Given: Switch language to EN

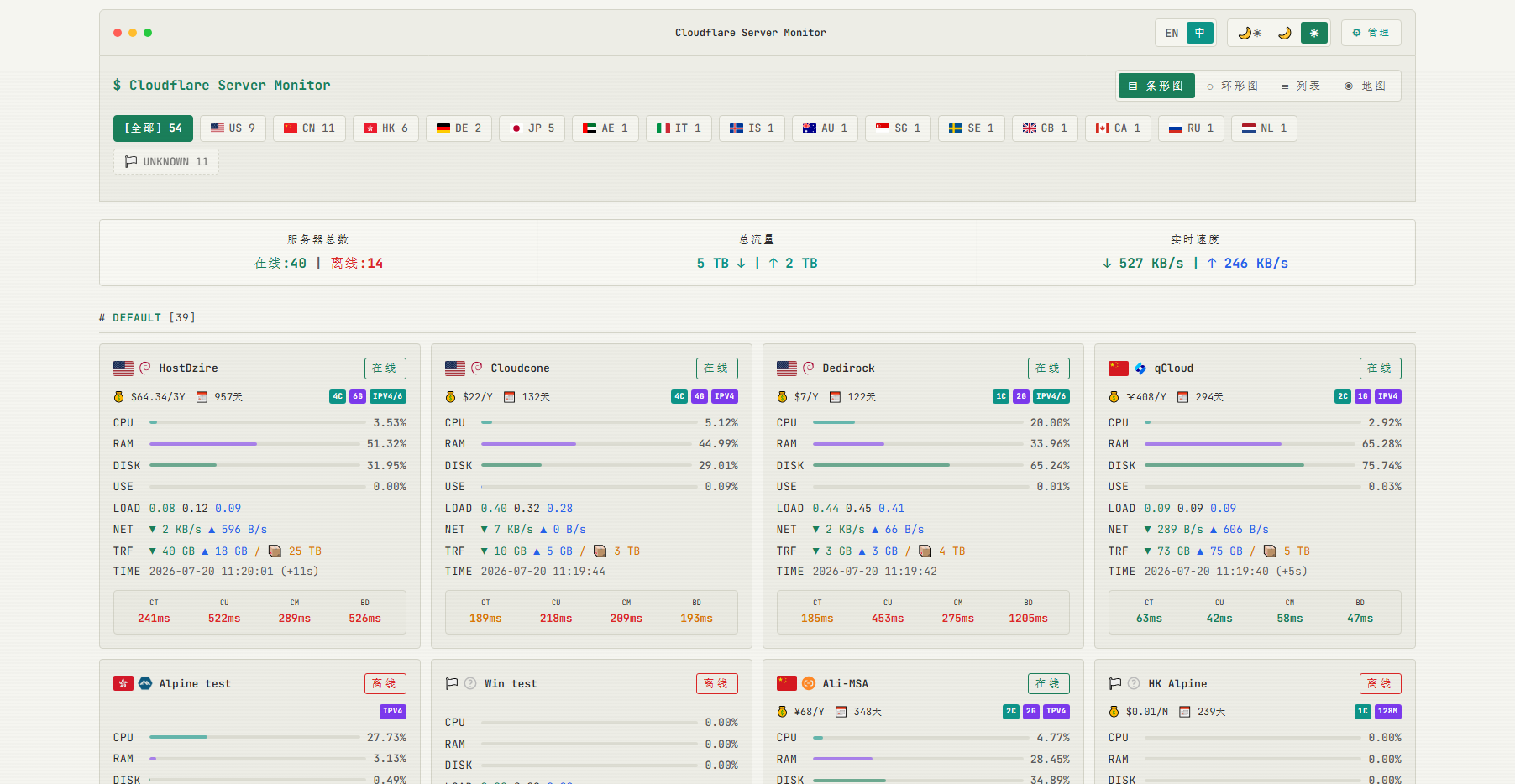Looking at the screenshot, I should [x=1172, y=33].
